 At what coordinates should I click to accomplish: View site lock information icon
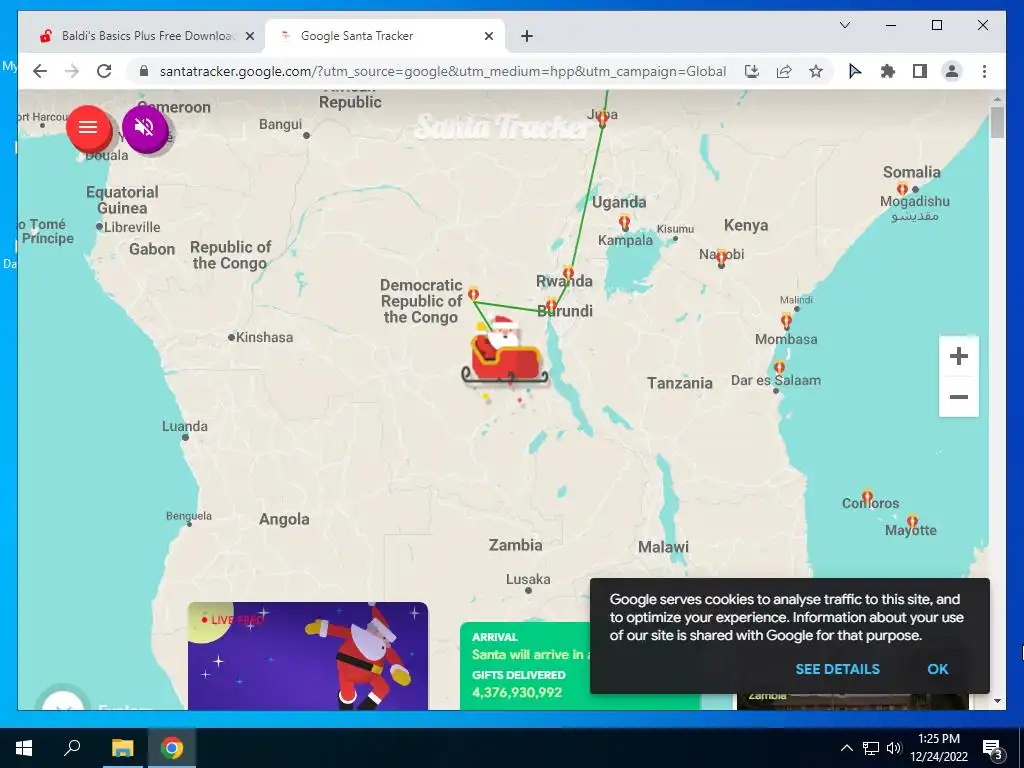click(x=144, y=71)
